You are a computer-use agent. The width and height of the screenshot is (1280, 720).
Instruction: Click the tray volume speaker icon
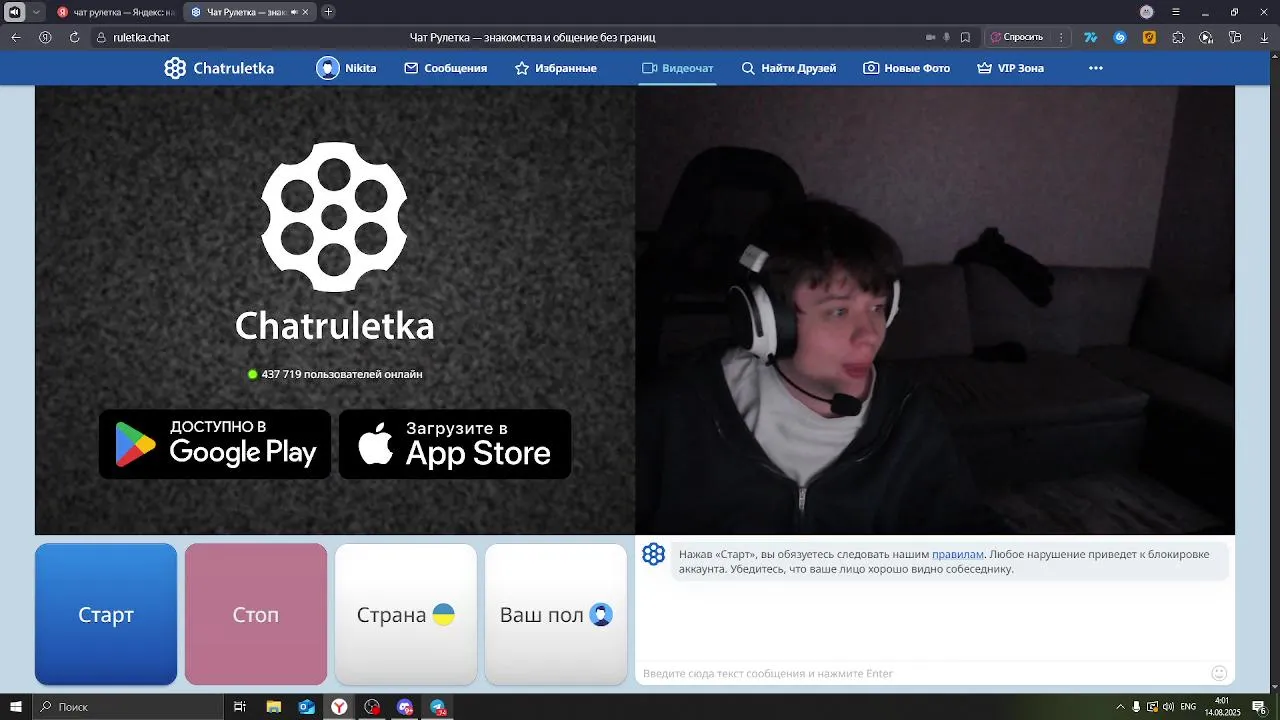[1168, 707]
